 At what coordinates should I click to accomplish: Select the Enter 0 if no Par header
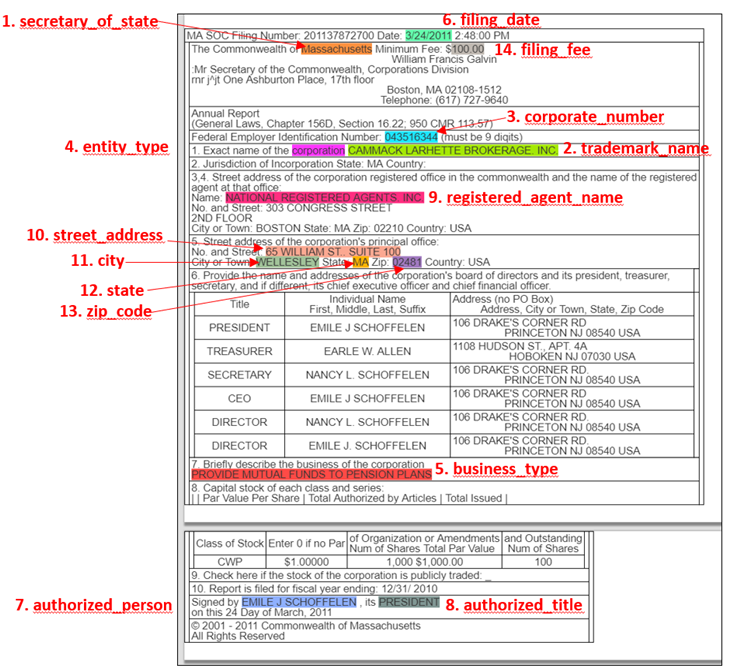pyautogui.click(x=306, y=543)
